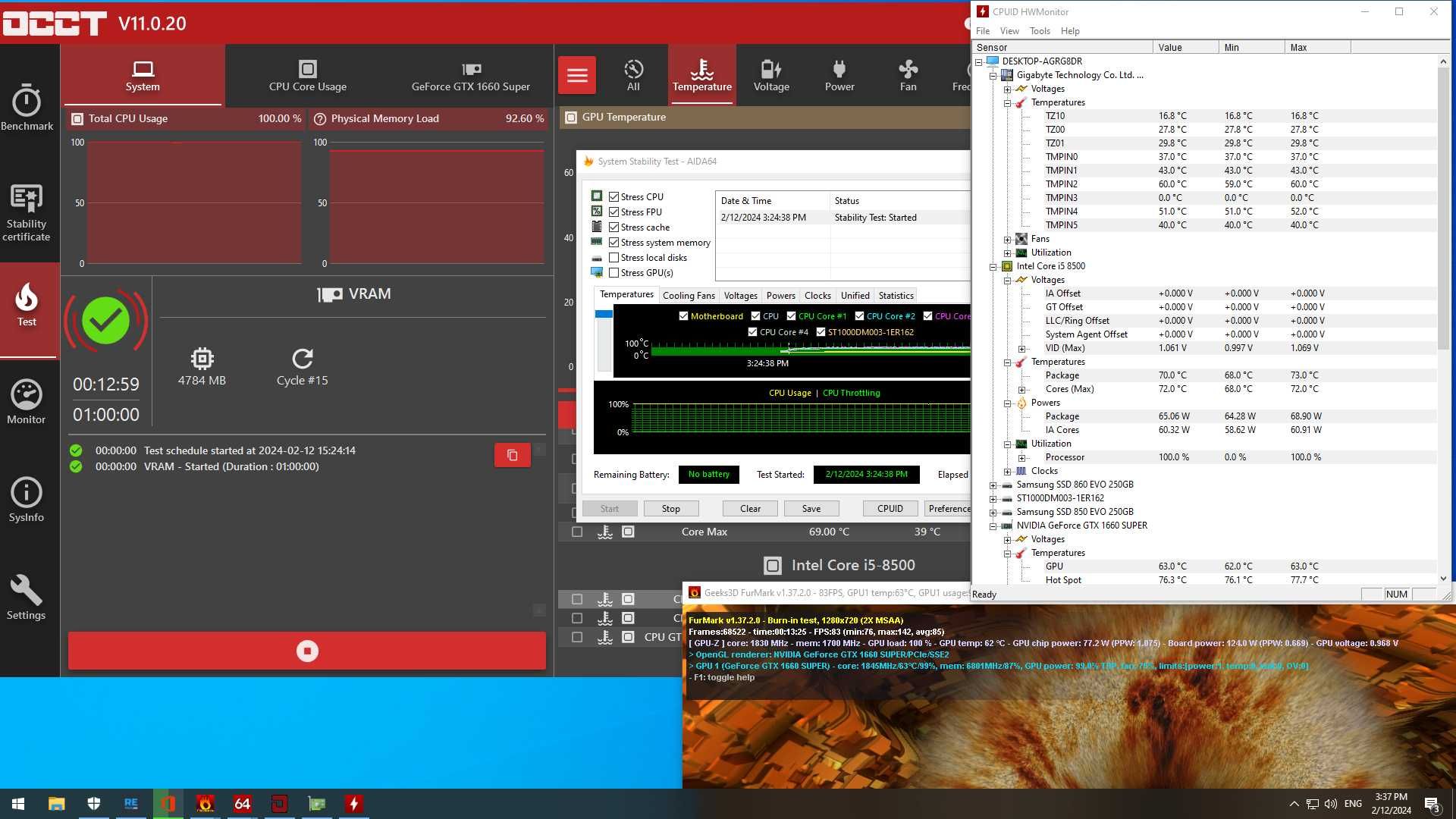
Task: Click CPUID button in AIDA64
Action: point(890,509)
